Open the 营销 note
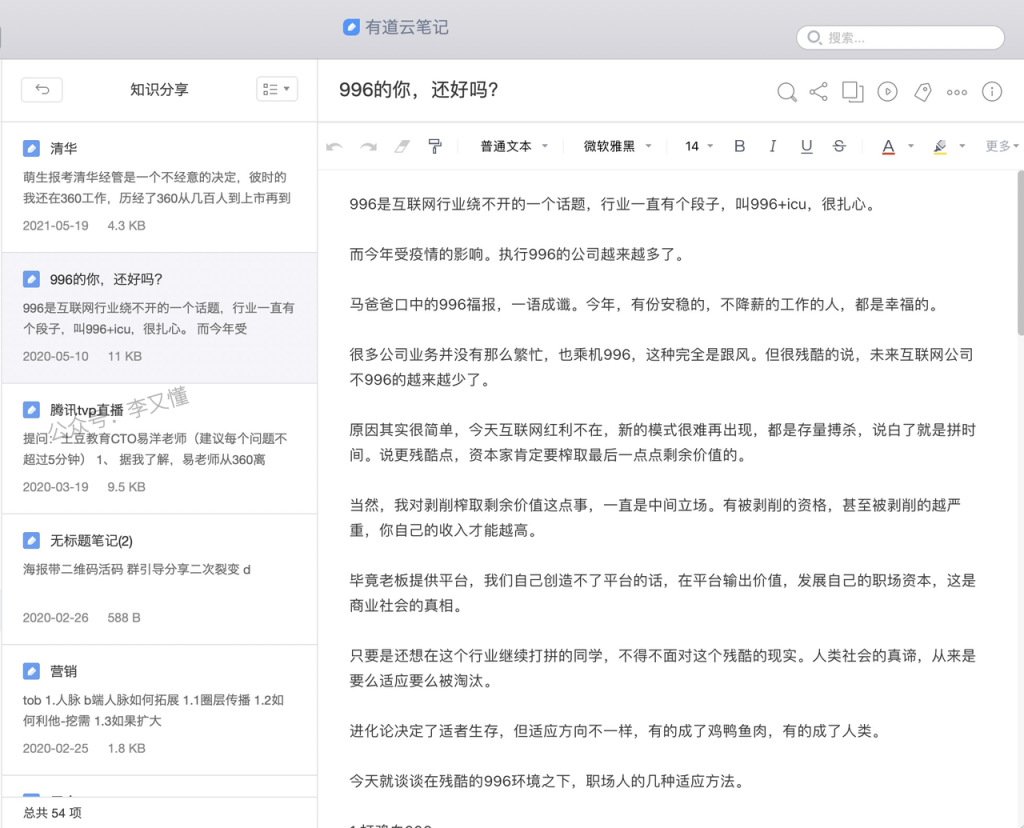The height and width of the screenshot is (828, 1024). click(x=159, y=710)
